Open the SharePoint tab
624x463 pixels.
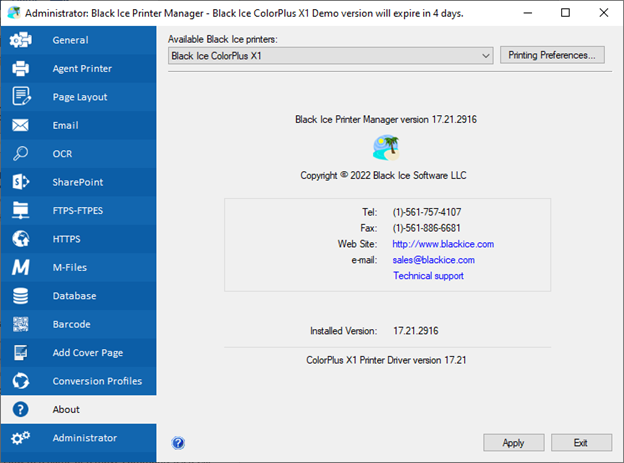[79, 182]
